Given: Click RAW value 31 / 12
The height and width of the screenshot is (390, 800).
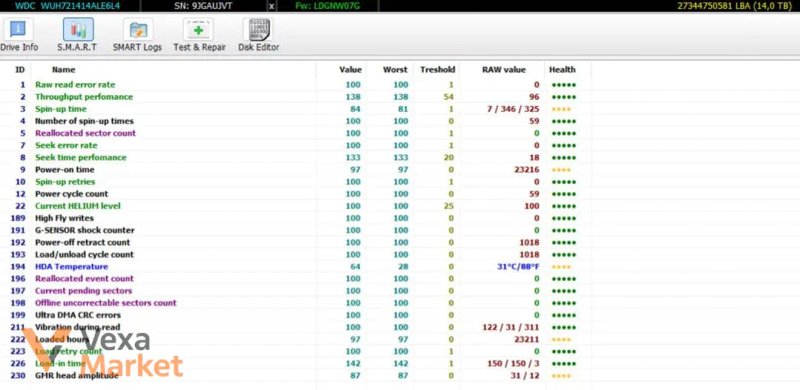Looking at the screenshot, I should 525,376.
